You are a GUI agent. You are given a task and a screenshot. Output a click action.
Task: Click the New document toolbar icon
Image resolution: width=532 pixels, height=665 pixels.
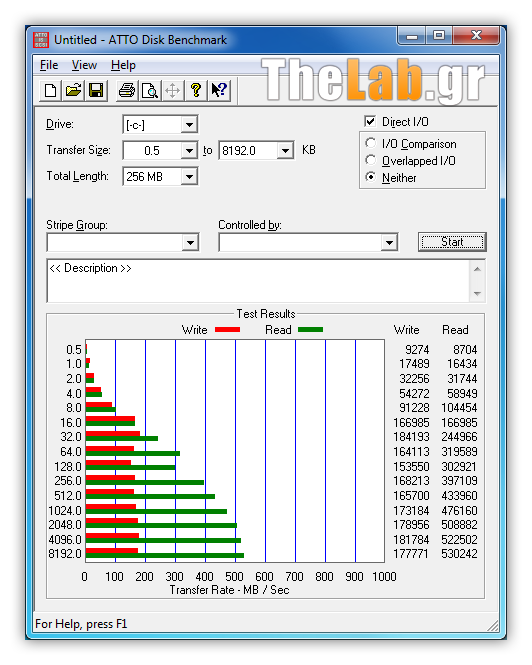(50, 90)
